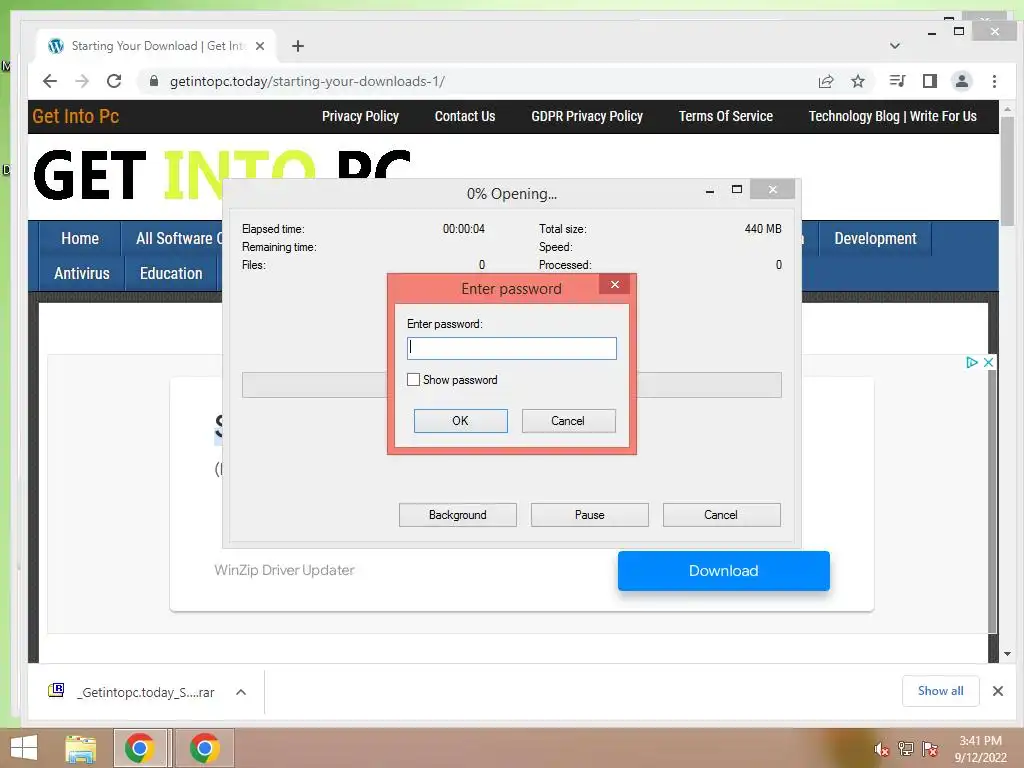The height and width of the screenshot is (768, 1024).
Task: Click the password input field
Action: (x=511, y=348)
